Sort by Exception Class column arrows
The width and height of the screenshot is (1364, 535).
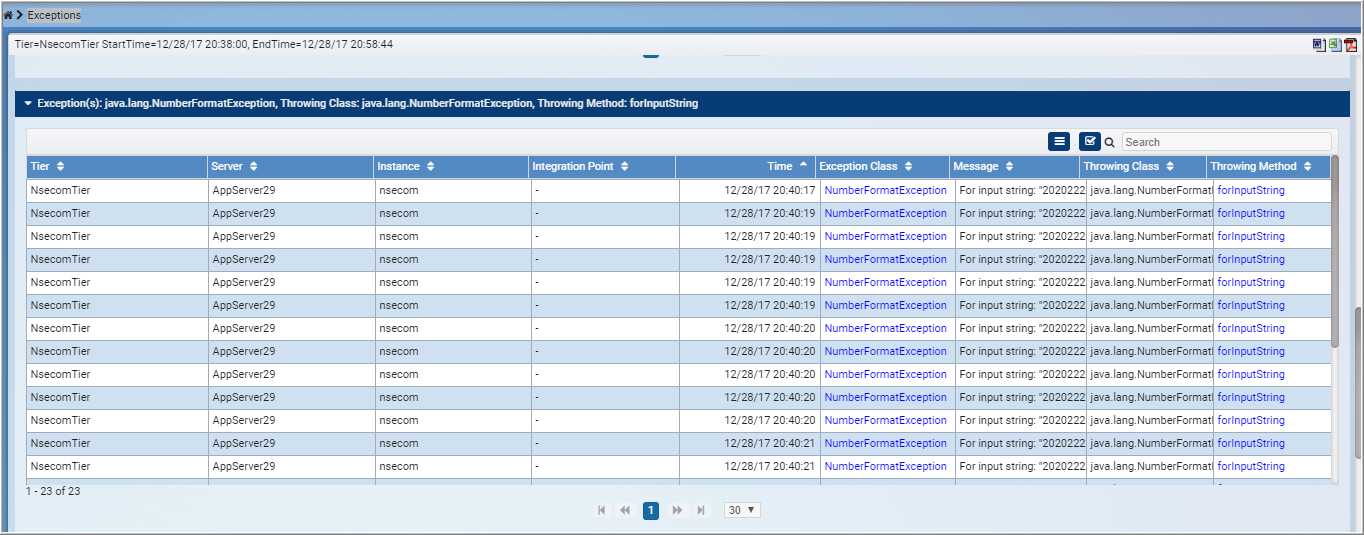pyautogui.click(x=908, y=166)
